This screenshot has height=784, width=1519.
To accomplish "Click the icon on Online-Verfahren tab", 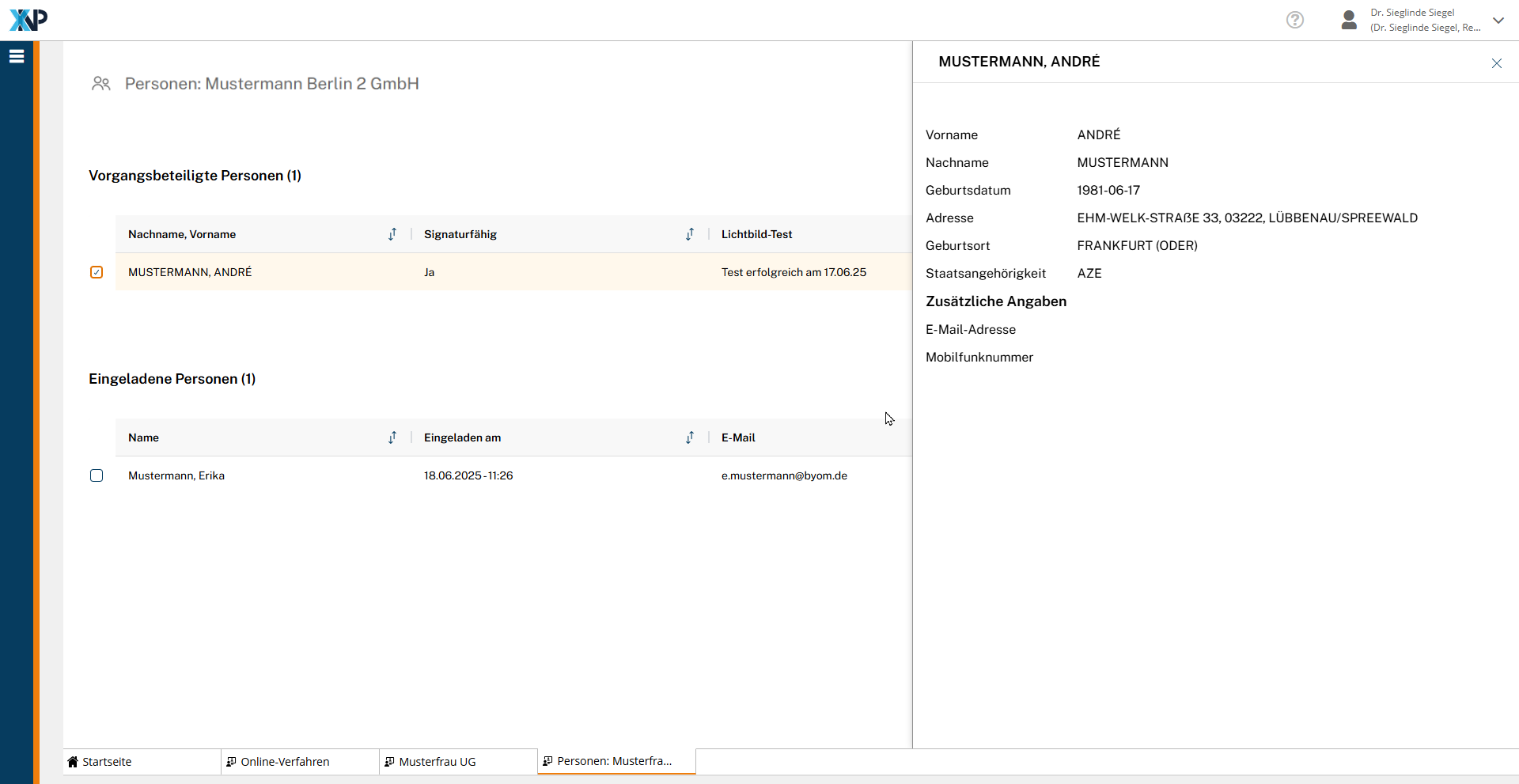I will (231, 762).
